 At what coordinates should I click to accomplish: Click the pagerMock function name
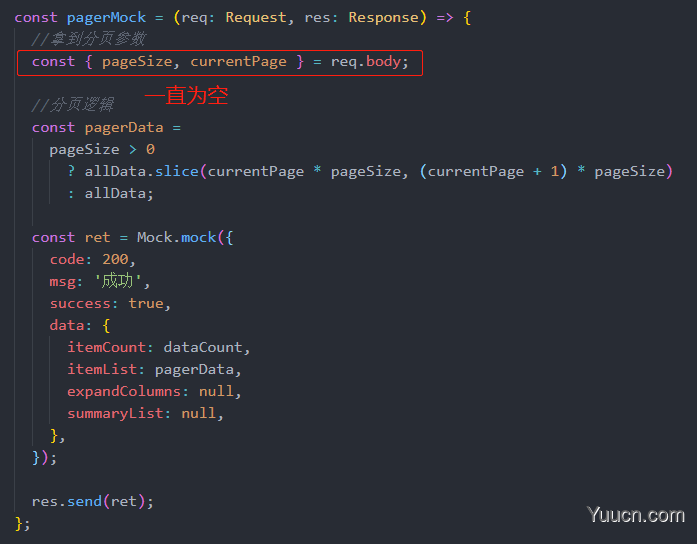[x=106, y=18]
